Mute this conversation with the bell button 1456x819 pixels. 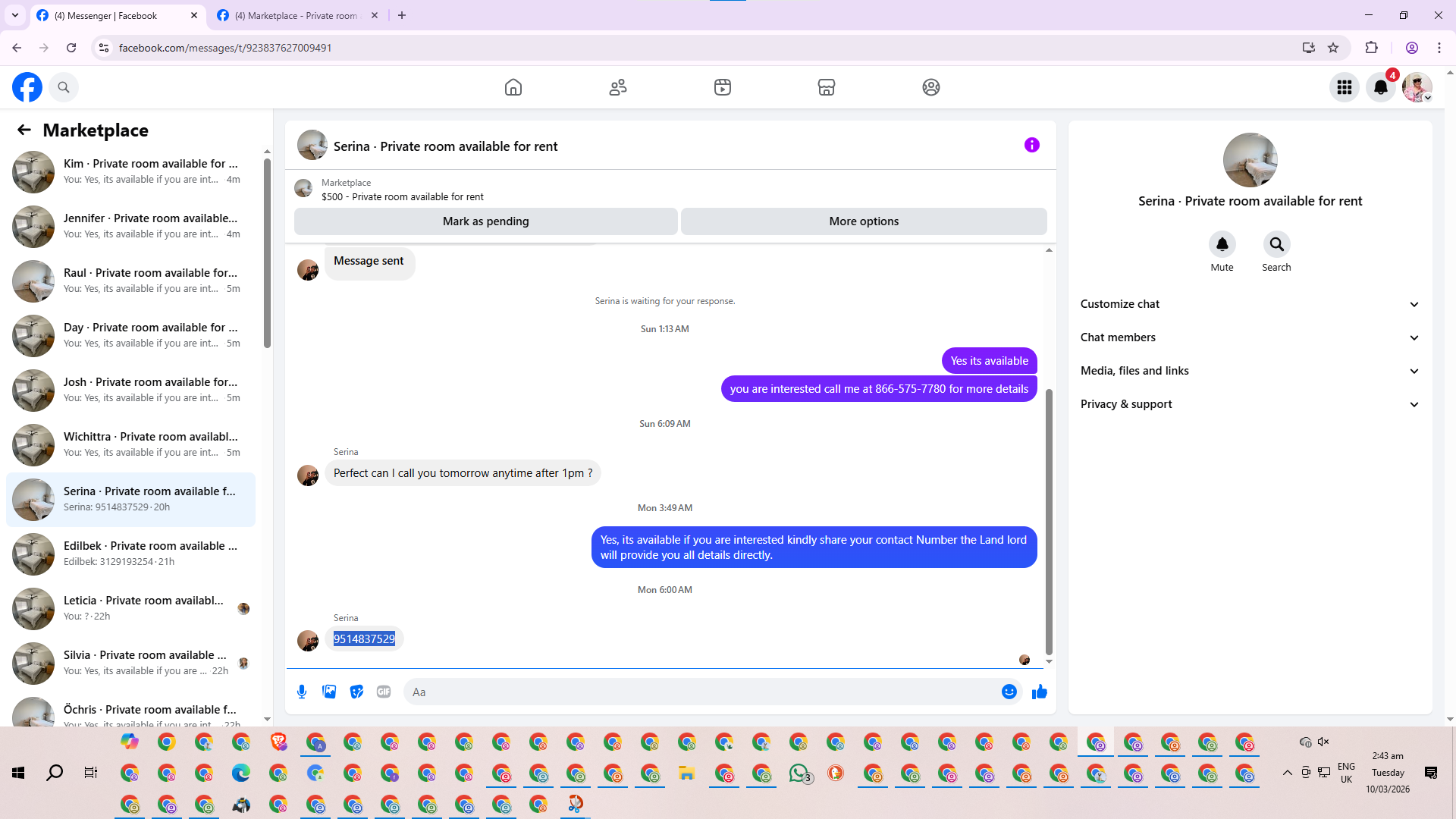tap(1222, 244)
